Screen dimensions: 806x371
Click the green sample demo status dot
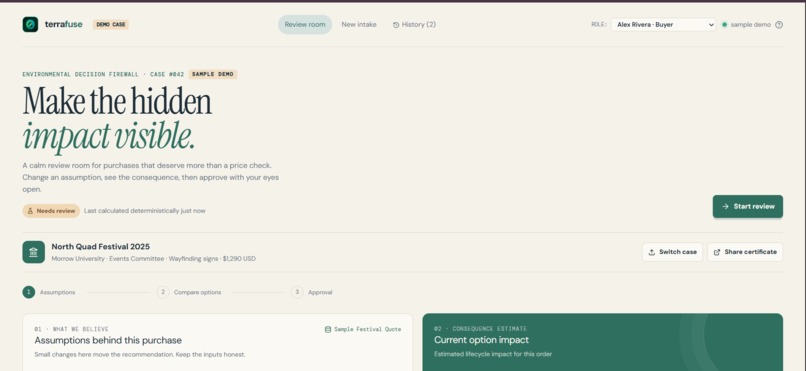pyautogui.click(x=725, y=25)
